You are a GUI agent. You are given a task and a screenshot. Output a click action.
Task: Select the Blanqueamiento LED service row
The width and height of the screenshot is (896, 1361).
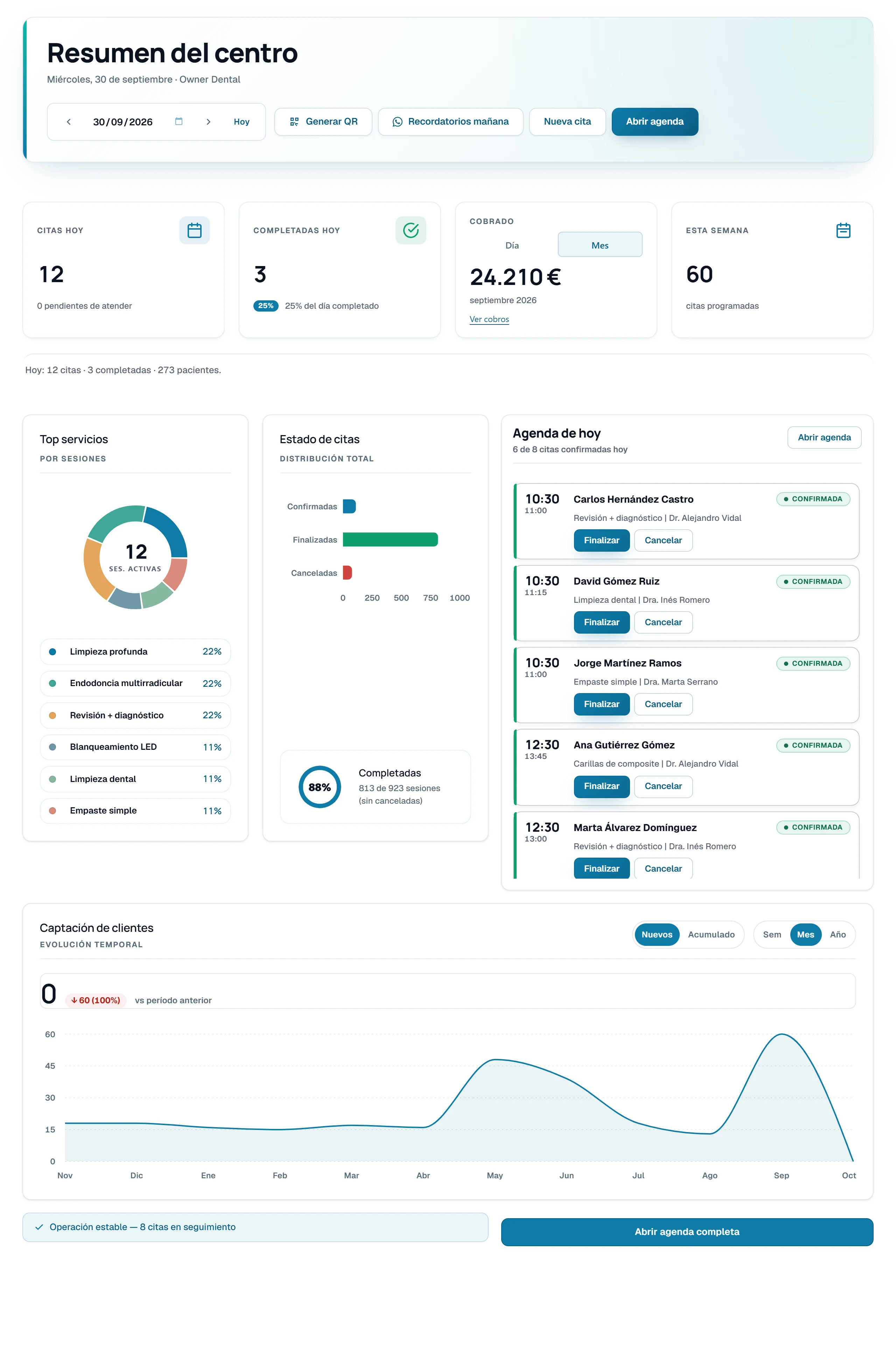pos(135,747)
